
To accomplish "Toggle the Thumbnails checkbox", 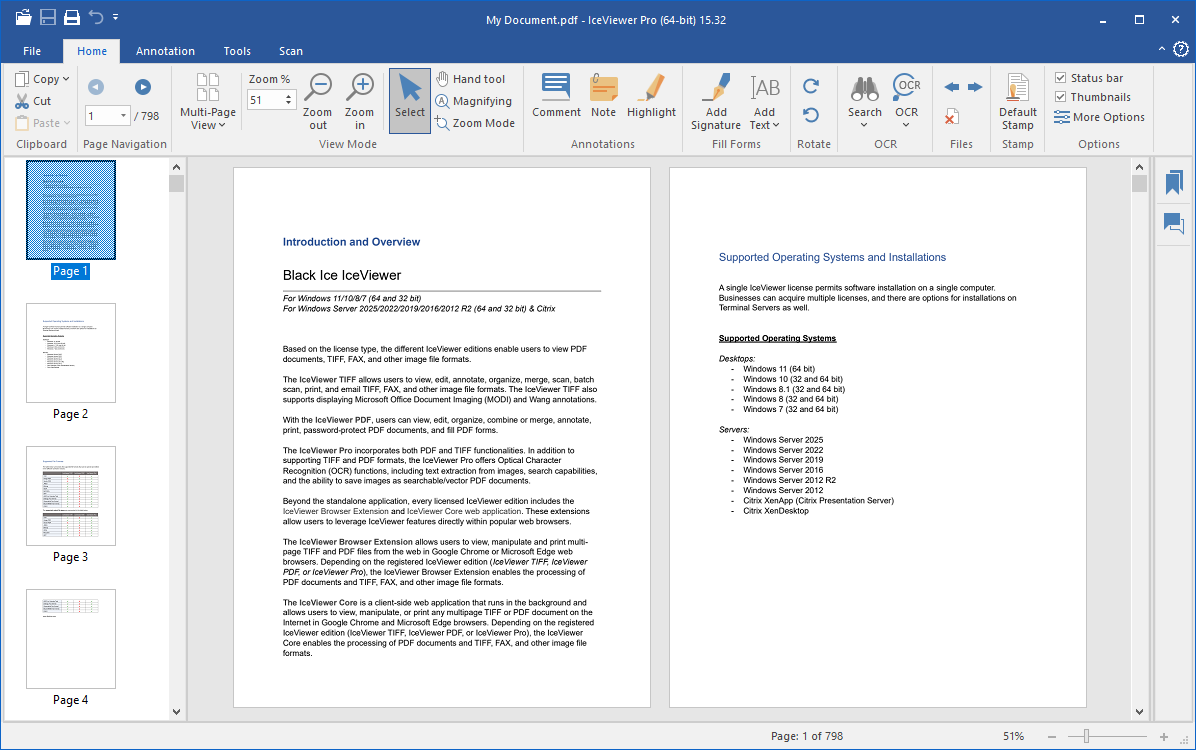I will [x=1060, y=97].
